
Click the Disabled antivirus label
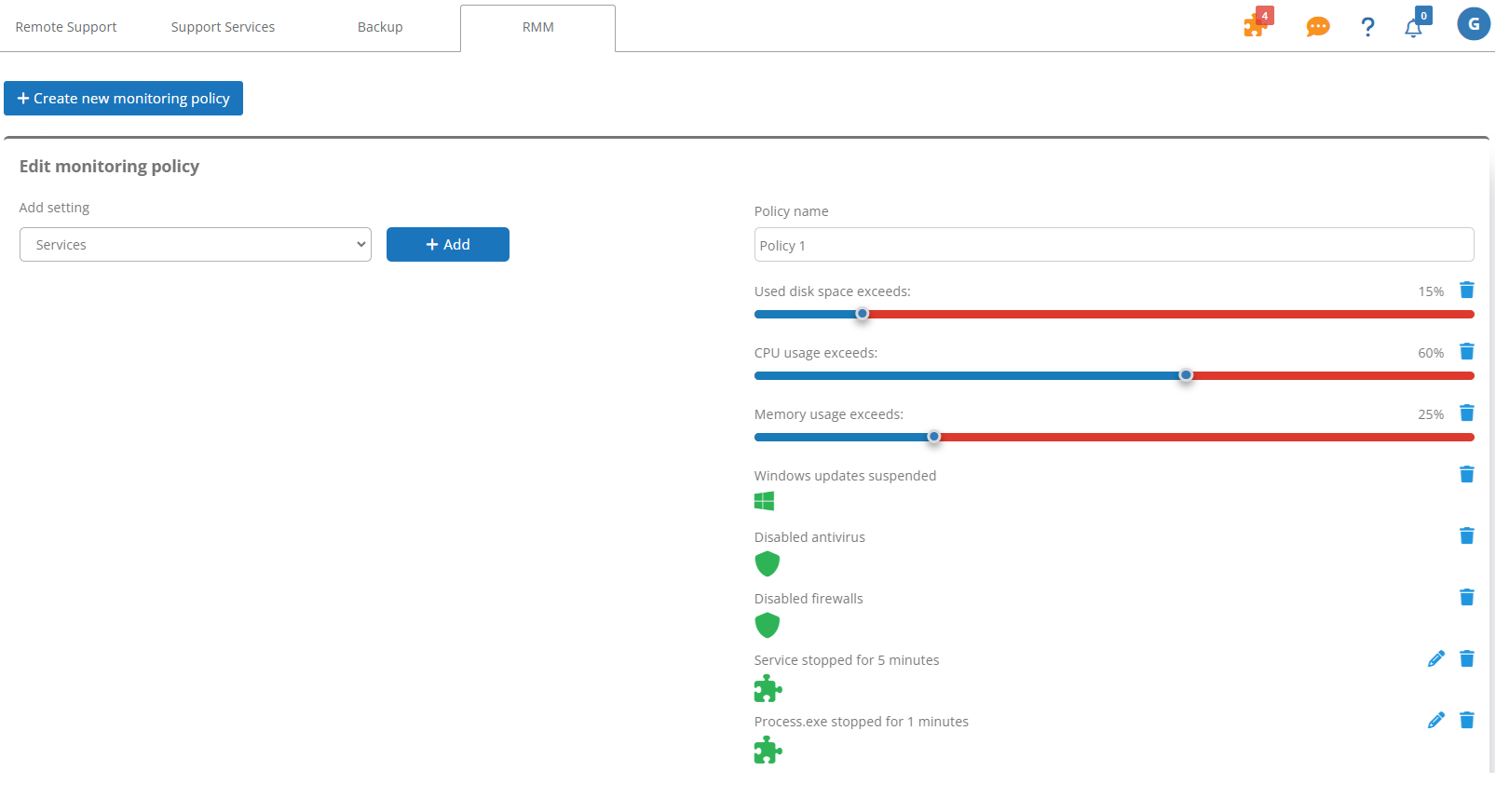tap(809, 537)
